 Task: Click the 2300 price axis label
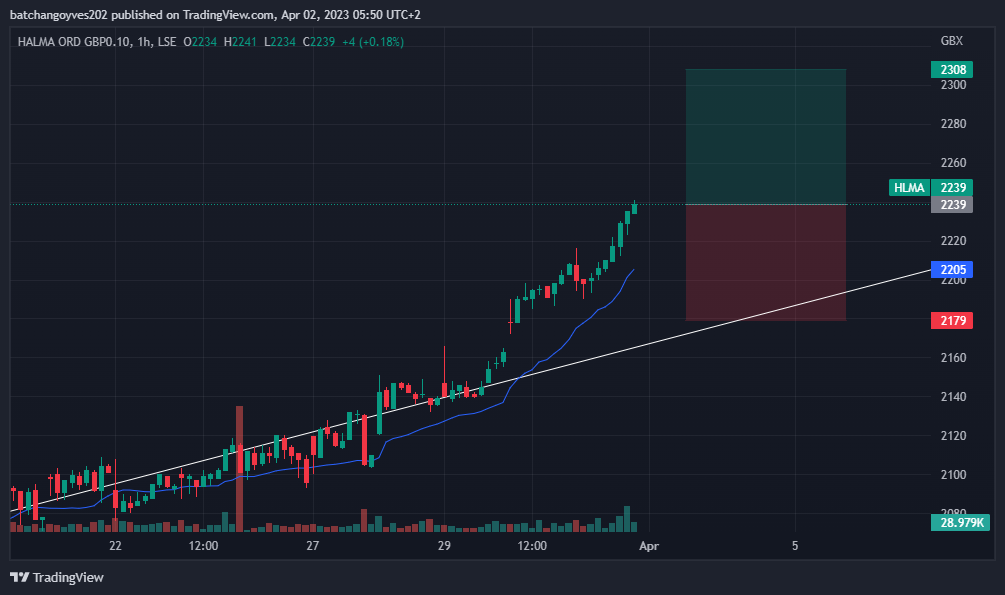953,85
